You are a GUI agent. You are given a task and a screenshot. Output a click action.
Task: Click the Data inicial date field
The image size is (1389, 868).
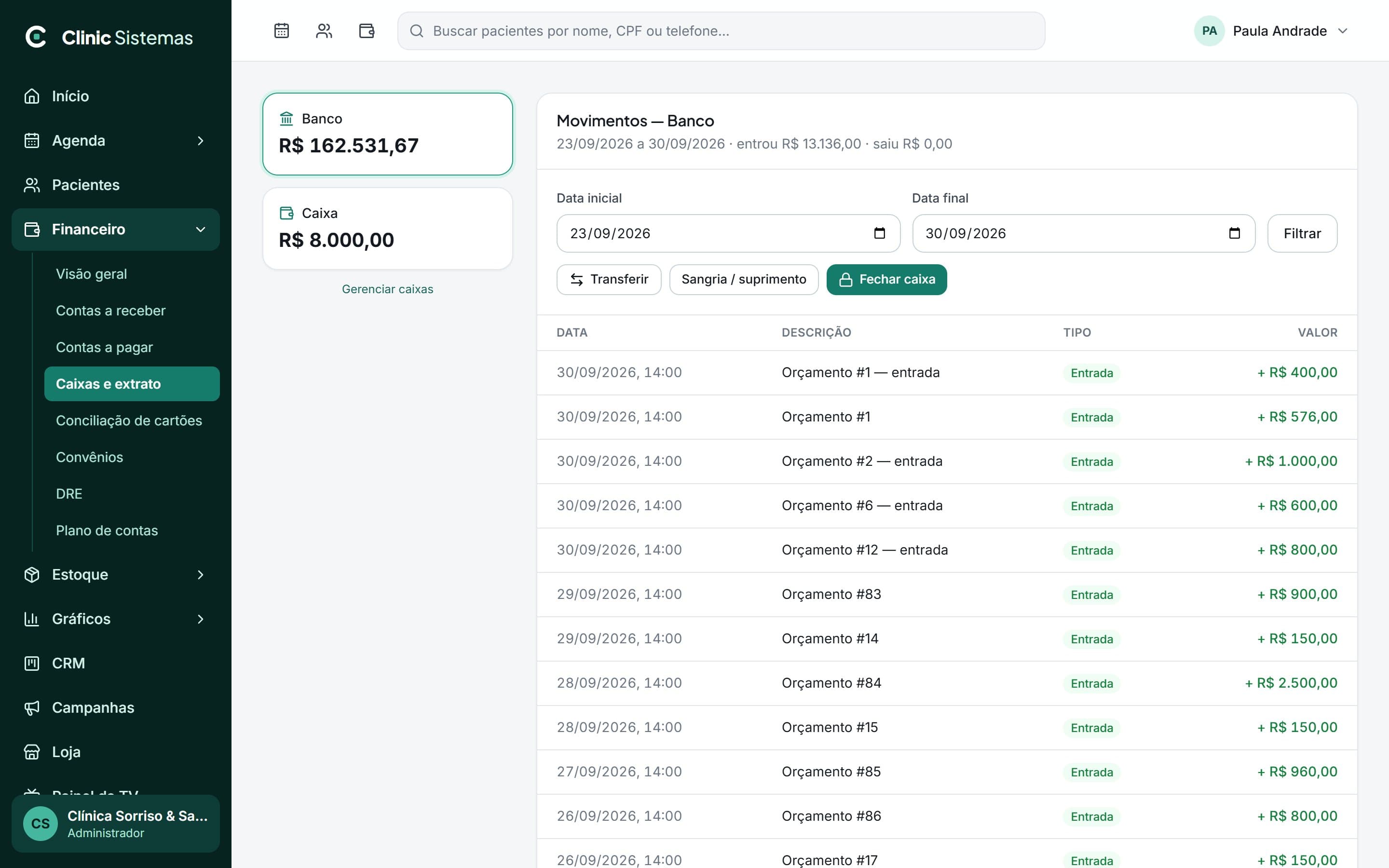pos(728,233)
